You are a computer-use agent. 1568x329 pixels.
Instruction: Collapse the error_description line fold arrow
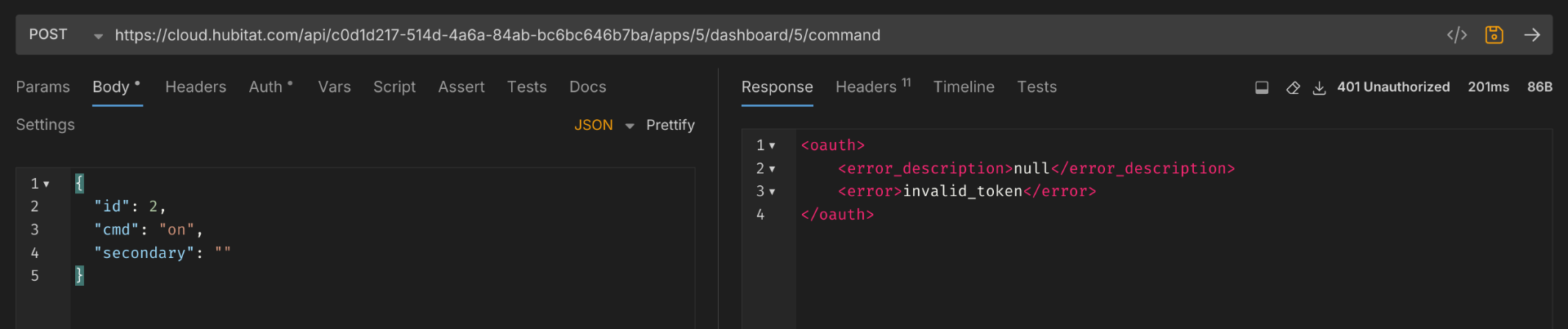pyautogui.click(x=772, y=169)
